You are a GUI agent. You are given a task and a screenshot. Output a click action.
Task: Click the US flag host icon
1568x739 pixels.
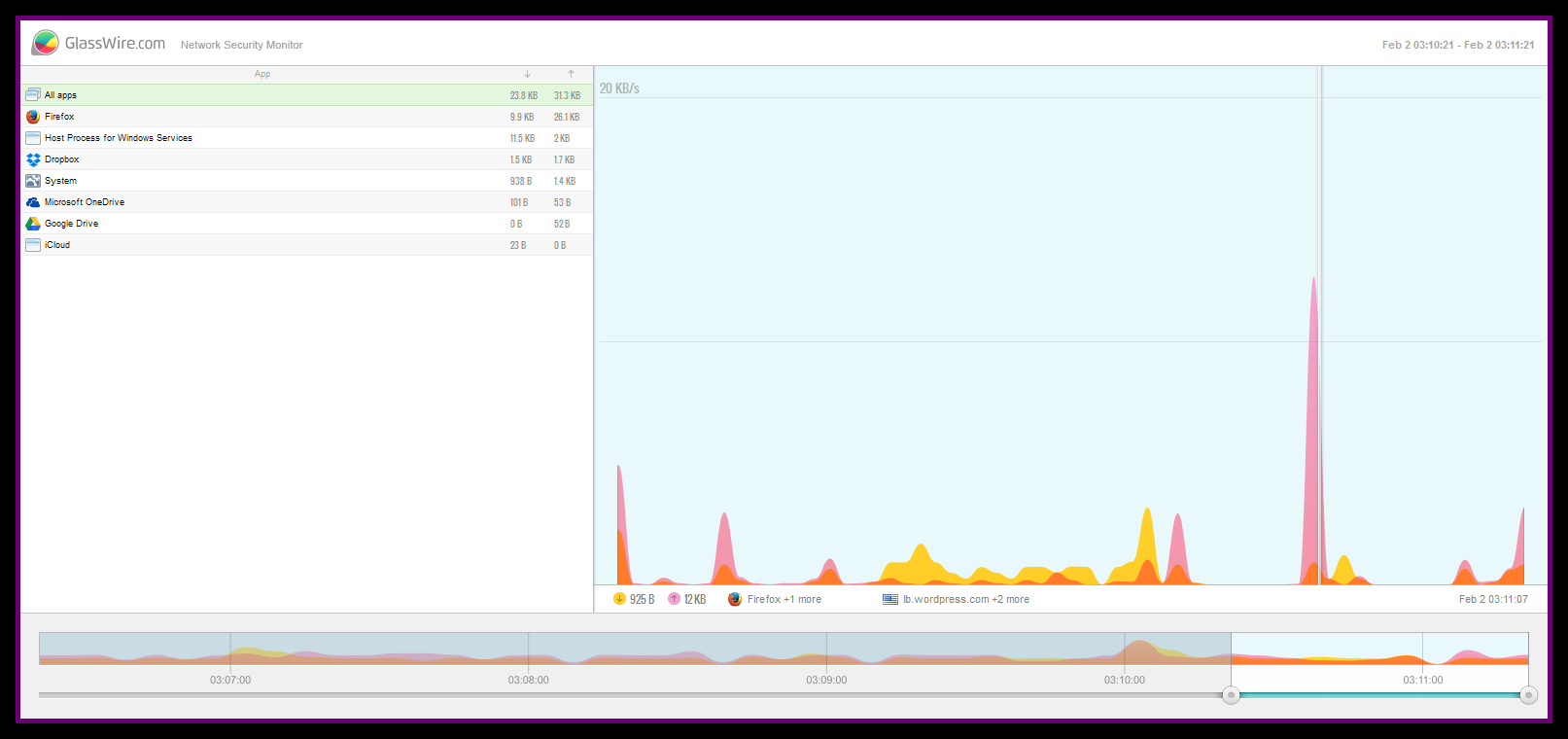(889, 600)
